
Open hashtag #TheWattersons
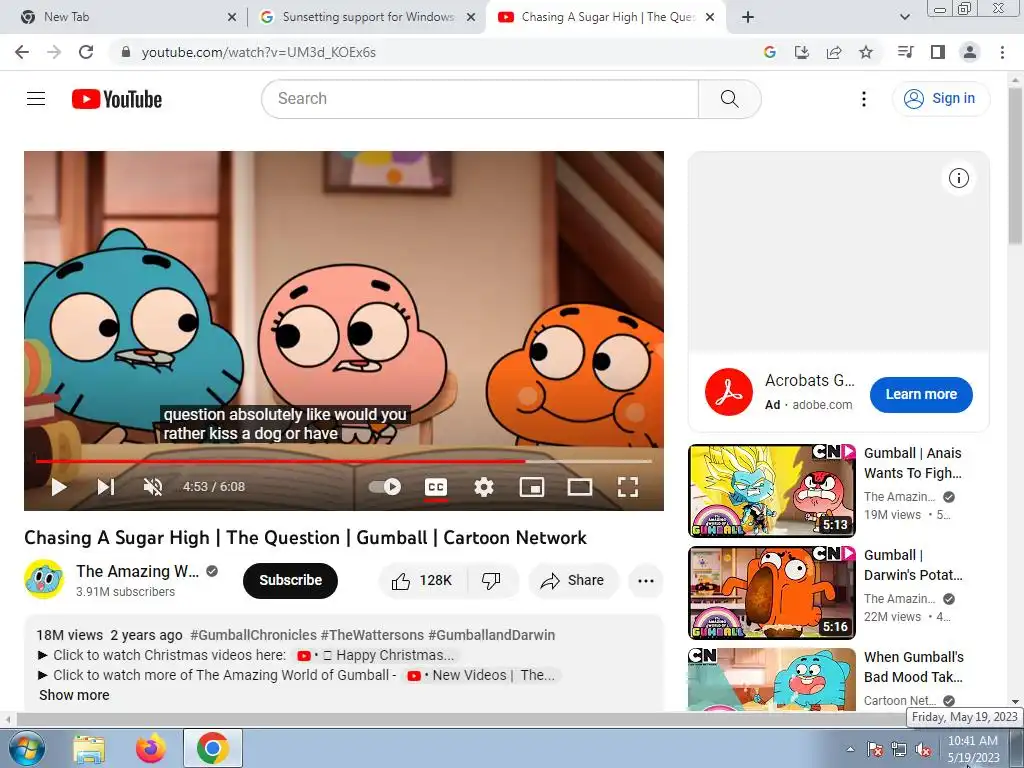(372, 635)
